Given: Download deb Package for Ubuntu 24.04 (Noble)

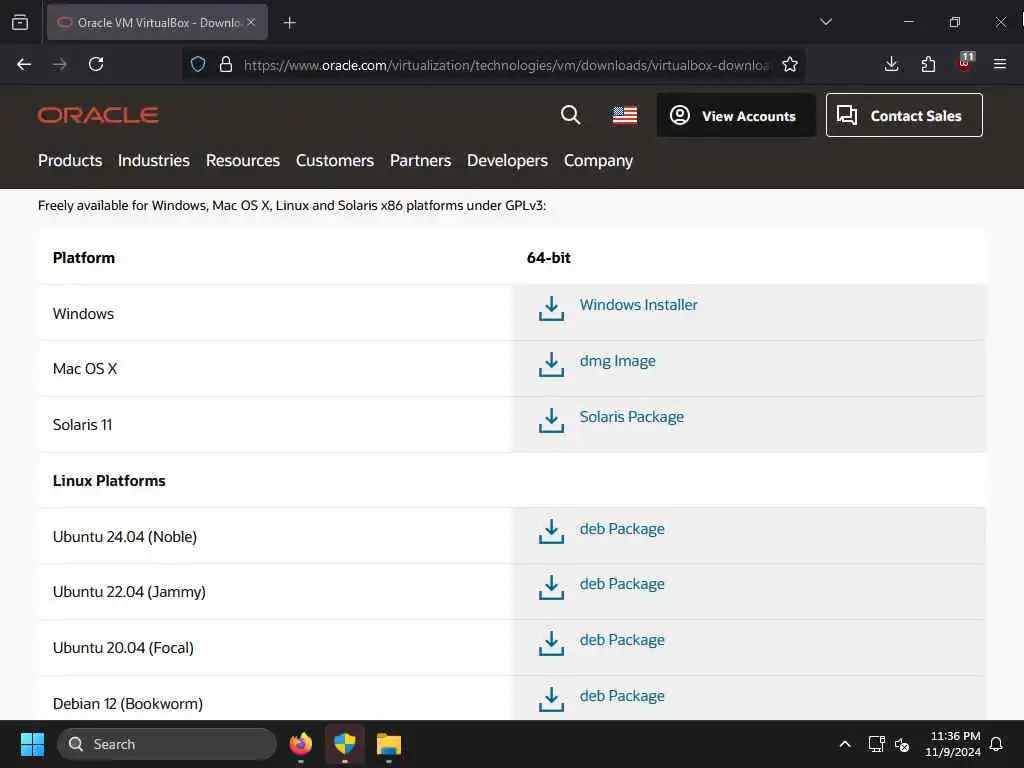Looking at the screenshot, I should point(622,528).
